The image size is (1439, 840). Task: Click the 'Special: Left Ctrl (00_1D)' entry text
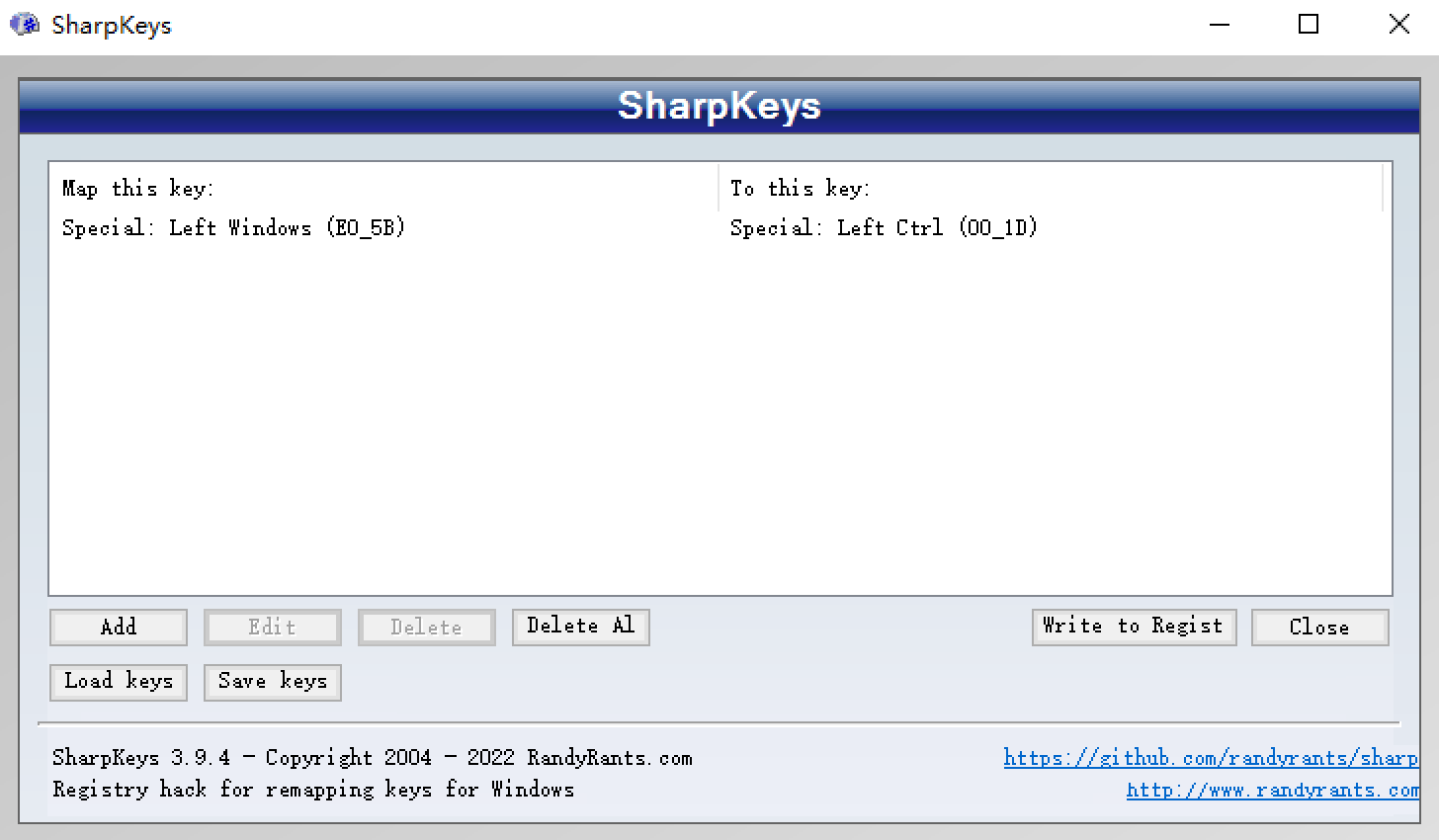coord(883,227)
